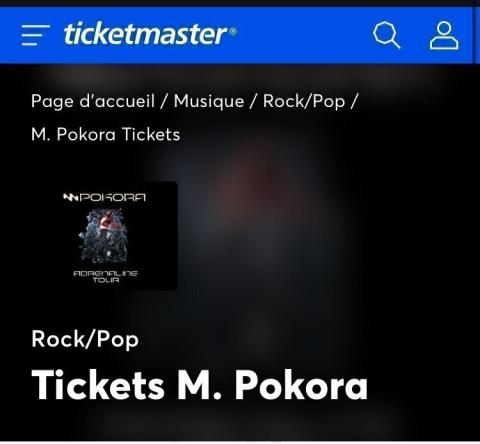Click the slash after Rock/Pop breadcrumb
Image resolution: width=480 pixels, height=444 pixels.
354,101
